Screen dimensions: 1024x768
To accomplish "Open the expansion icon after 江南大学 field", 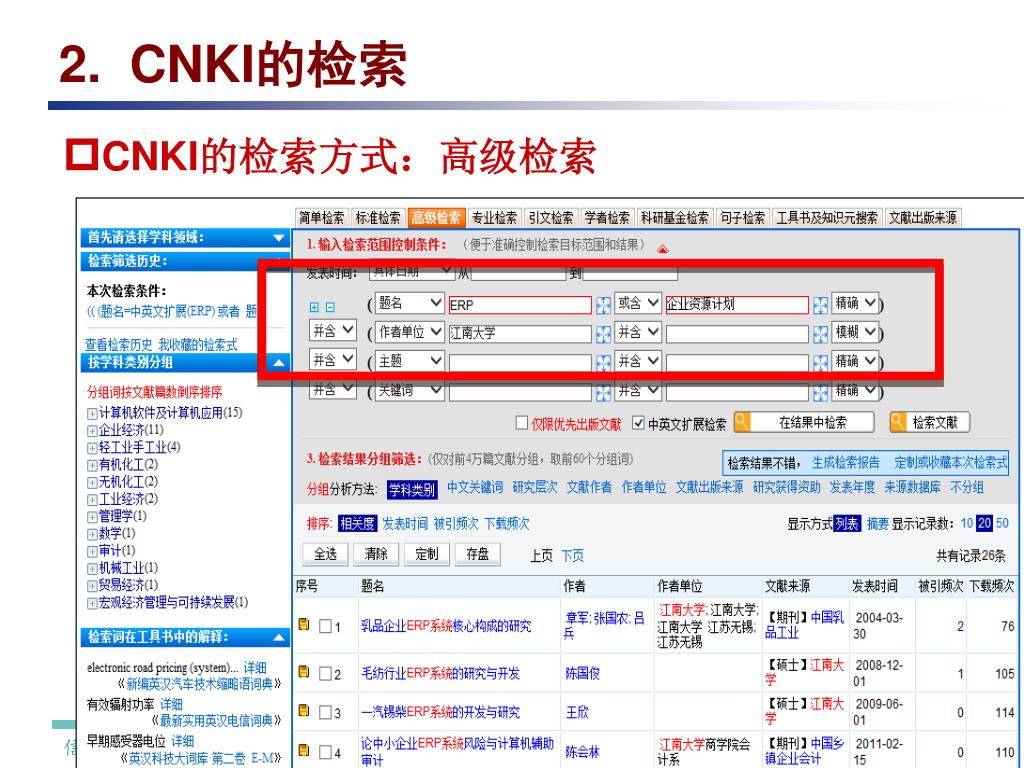I will tap(603, 334).
